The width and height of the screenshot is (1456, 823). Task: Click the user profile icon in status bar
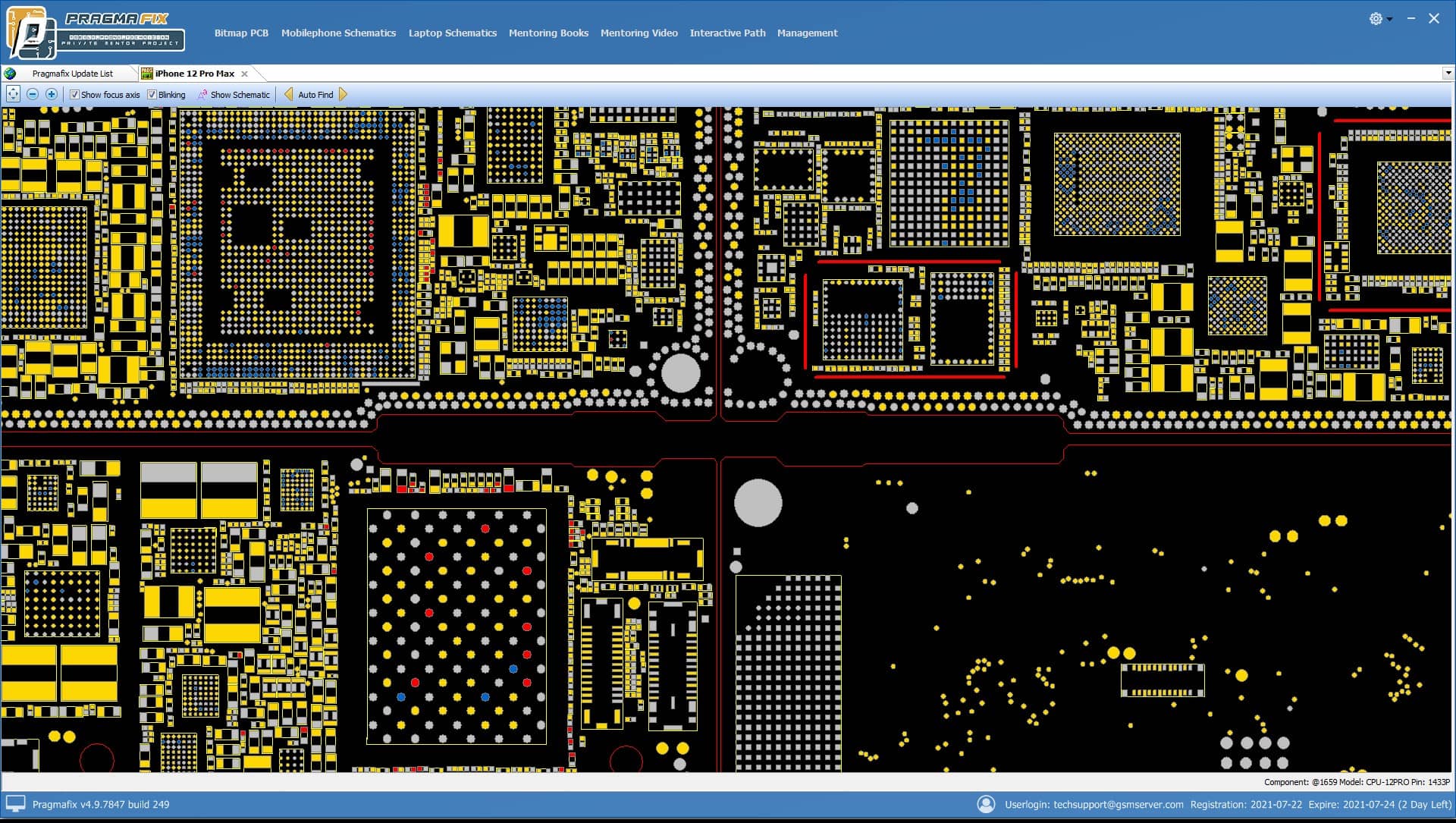pyautogui.click(x=985, y=804)
